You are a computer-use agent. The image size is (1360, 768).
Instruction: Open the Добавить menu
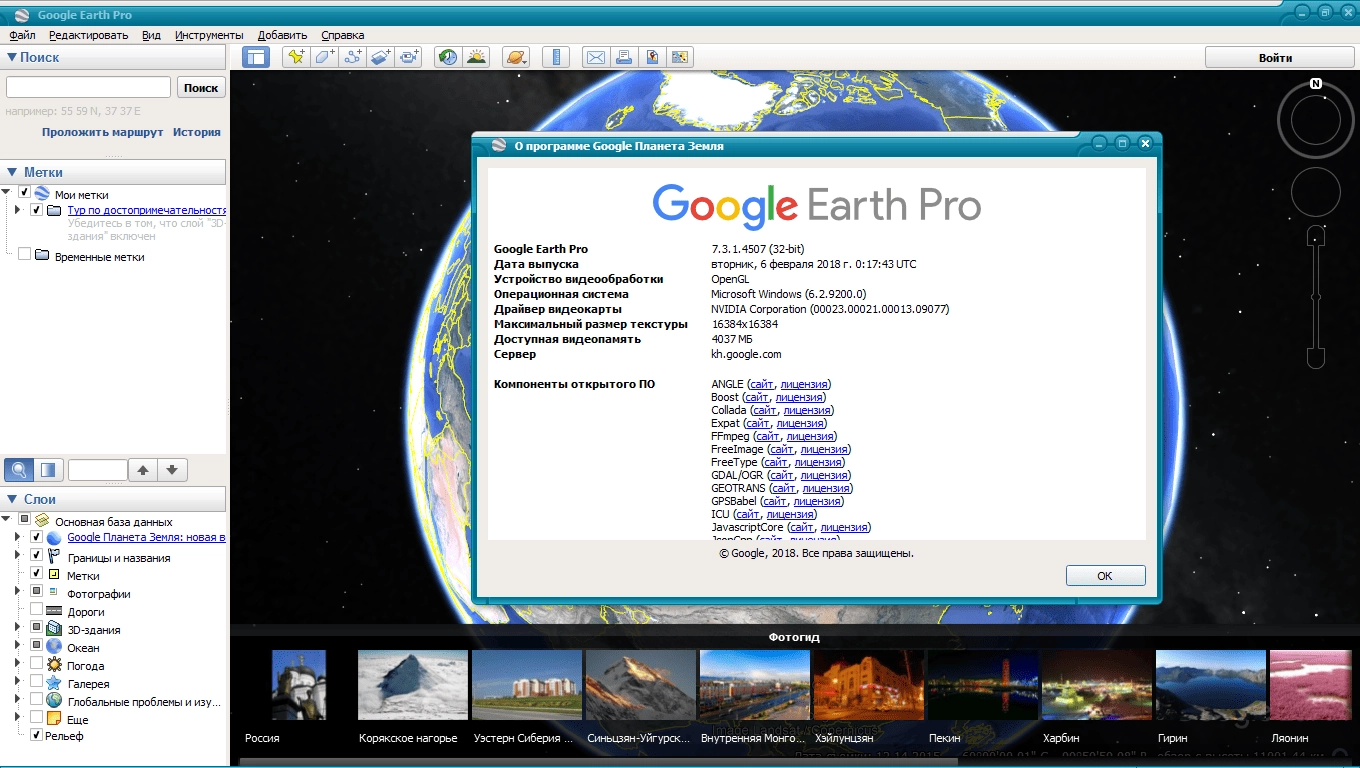[282, 35]
